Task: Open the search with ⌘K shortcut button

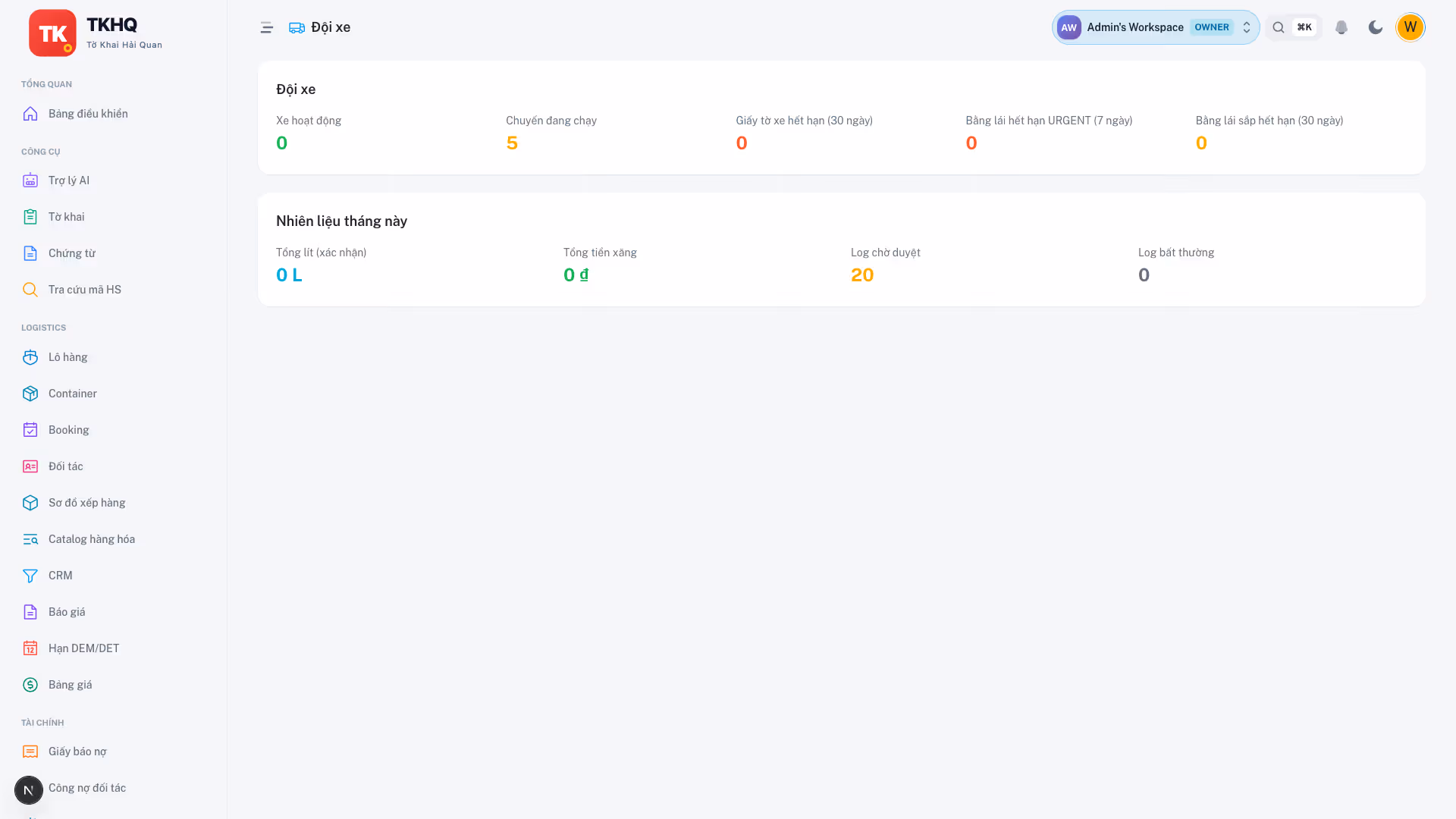Action: pos(1294,28)
